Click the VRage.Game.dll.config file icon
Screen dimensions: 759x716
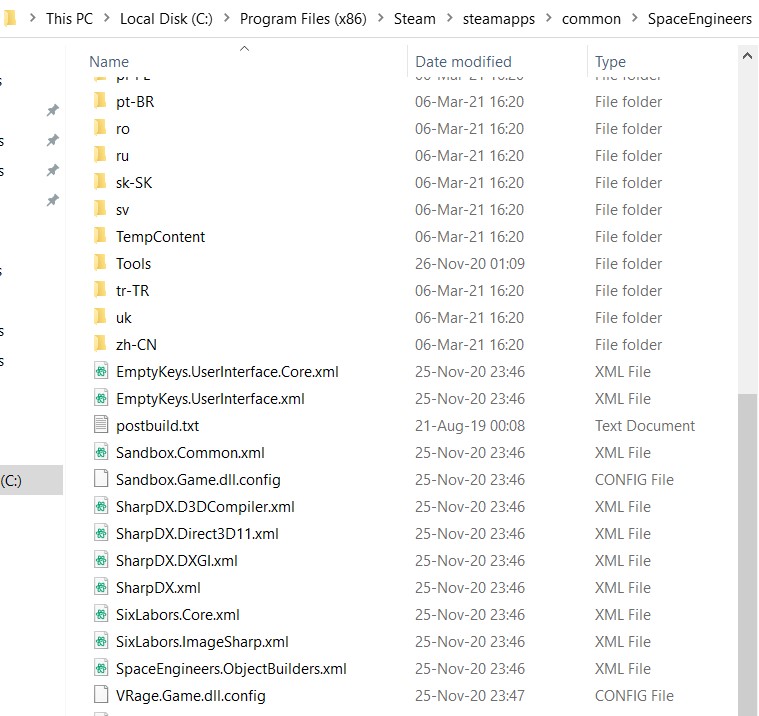click(x=100, y=696)
